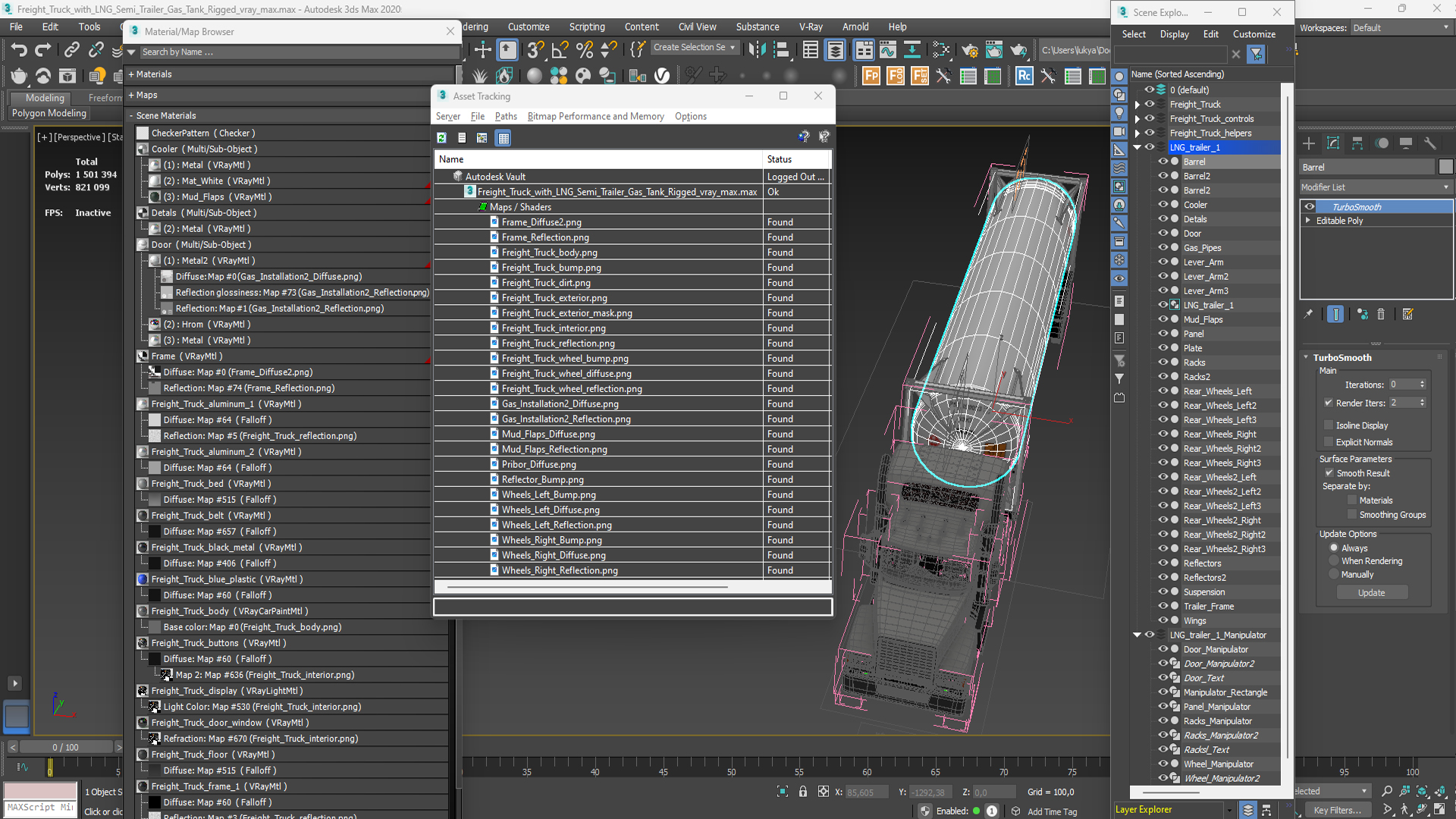Screen dimensions: 1456x819
Task: Open the Create Selection Set dropdown
Action: click(695, 47)
